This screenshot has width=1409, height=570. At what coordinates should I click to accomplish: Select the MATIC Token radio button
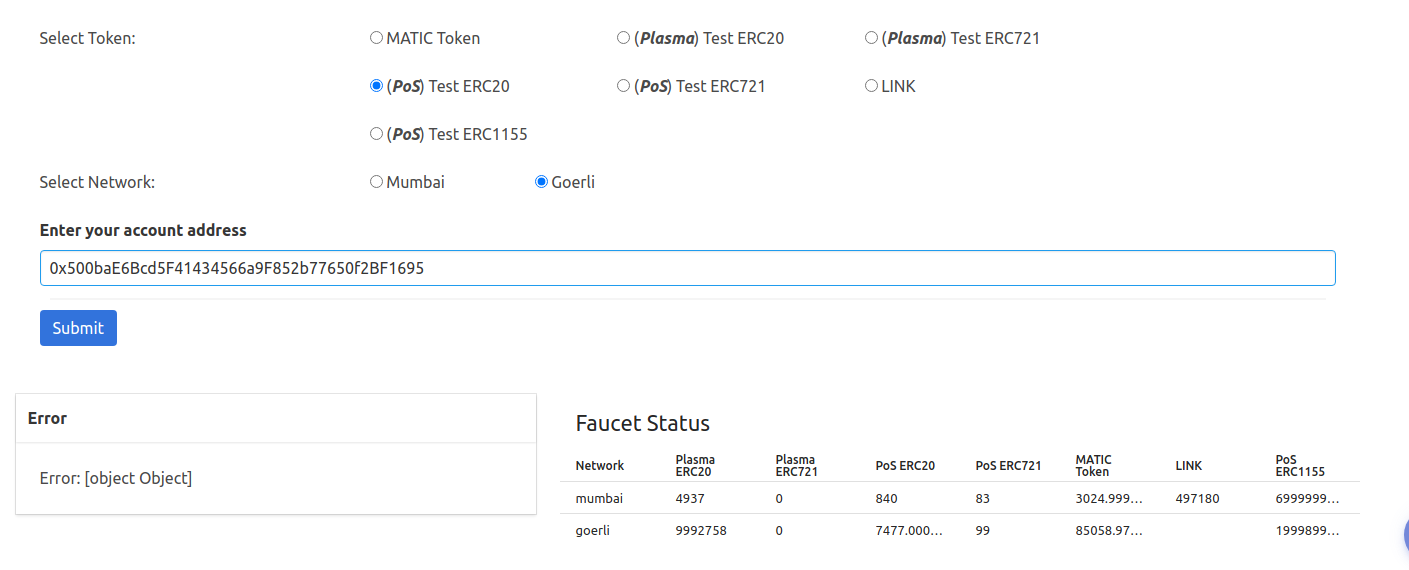point(377,38)
